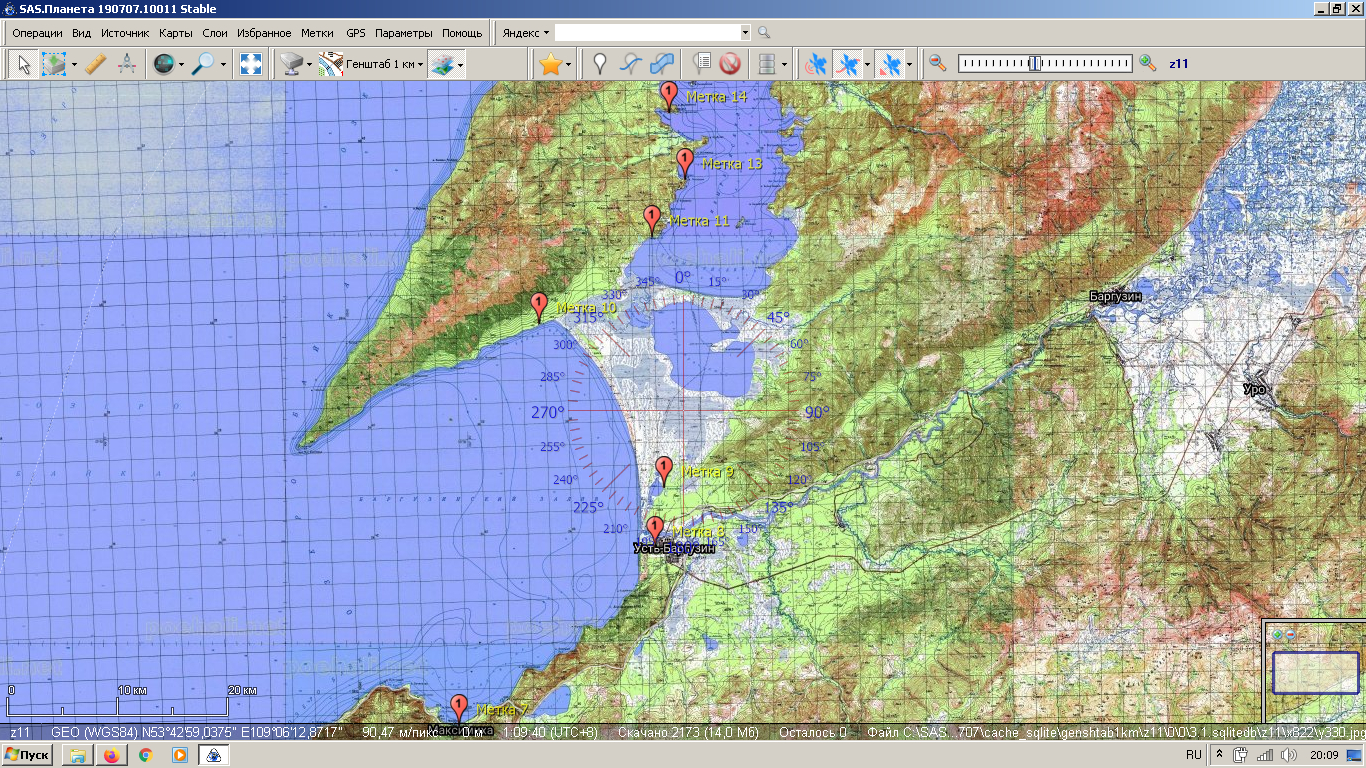Open the Яндекс search provider dropdown
The height and width of the screenshot is (768, 1366).
525,33
